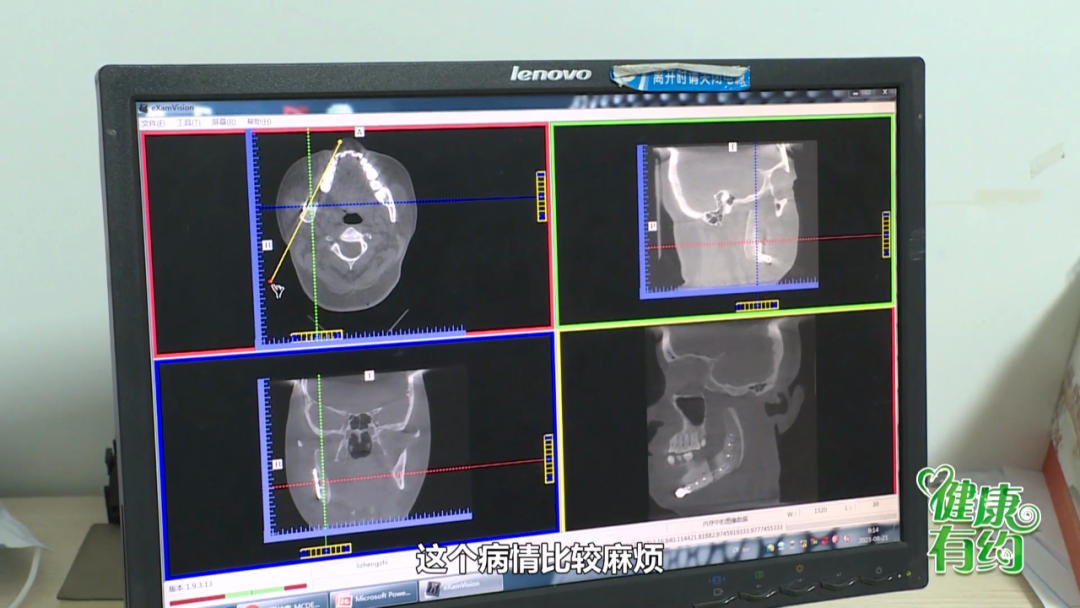The height and width of the screenshot is (608, 1080).
Task: Click the yellow vertical slice slider in axial view
Action: (x=541, y=196)
